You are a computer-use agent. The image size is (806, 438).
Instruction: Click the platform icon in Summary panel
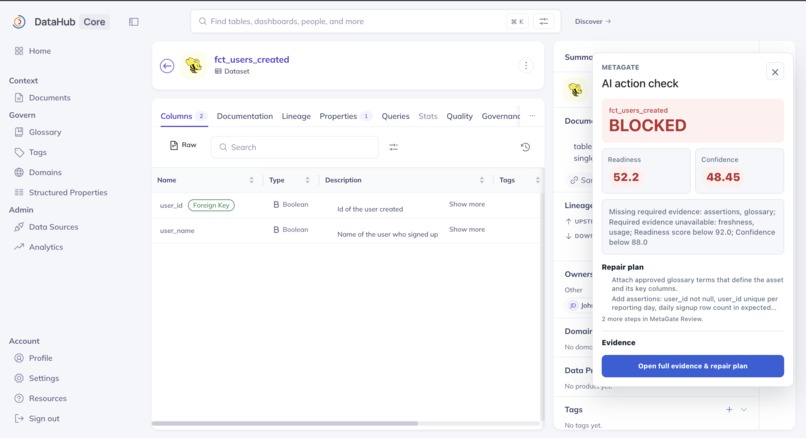coord(575,89)
